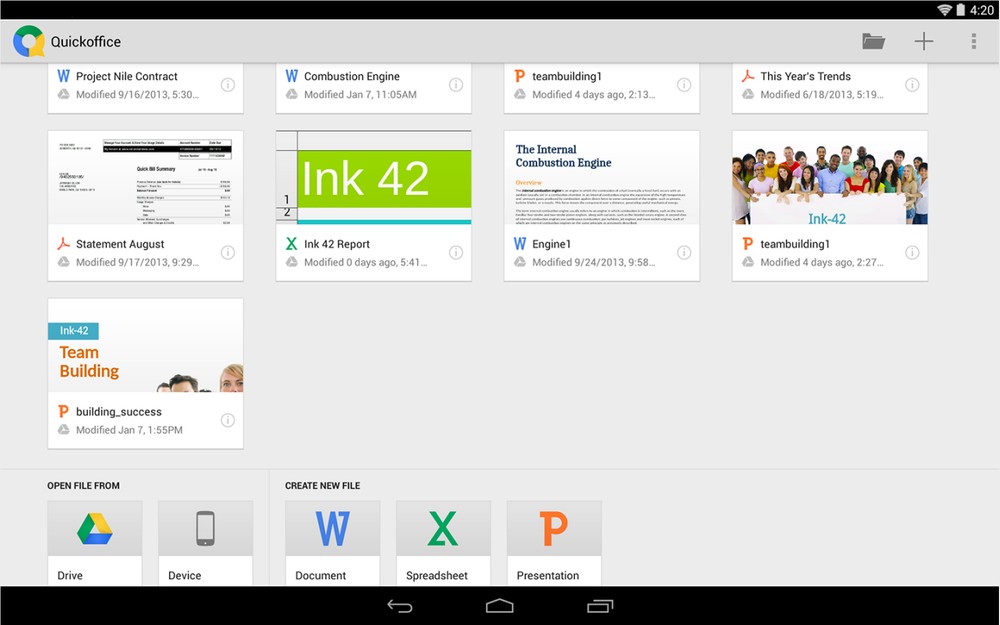Tap the Android recent apps button

click(x=599, y=606)
